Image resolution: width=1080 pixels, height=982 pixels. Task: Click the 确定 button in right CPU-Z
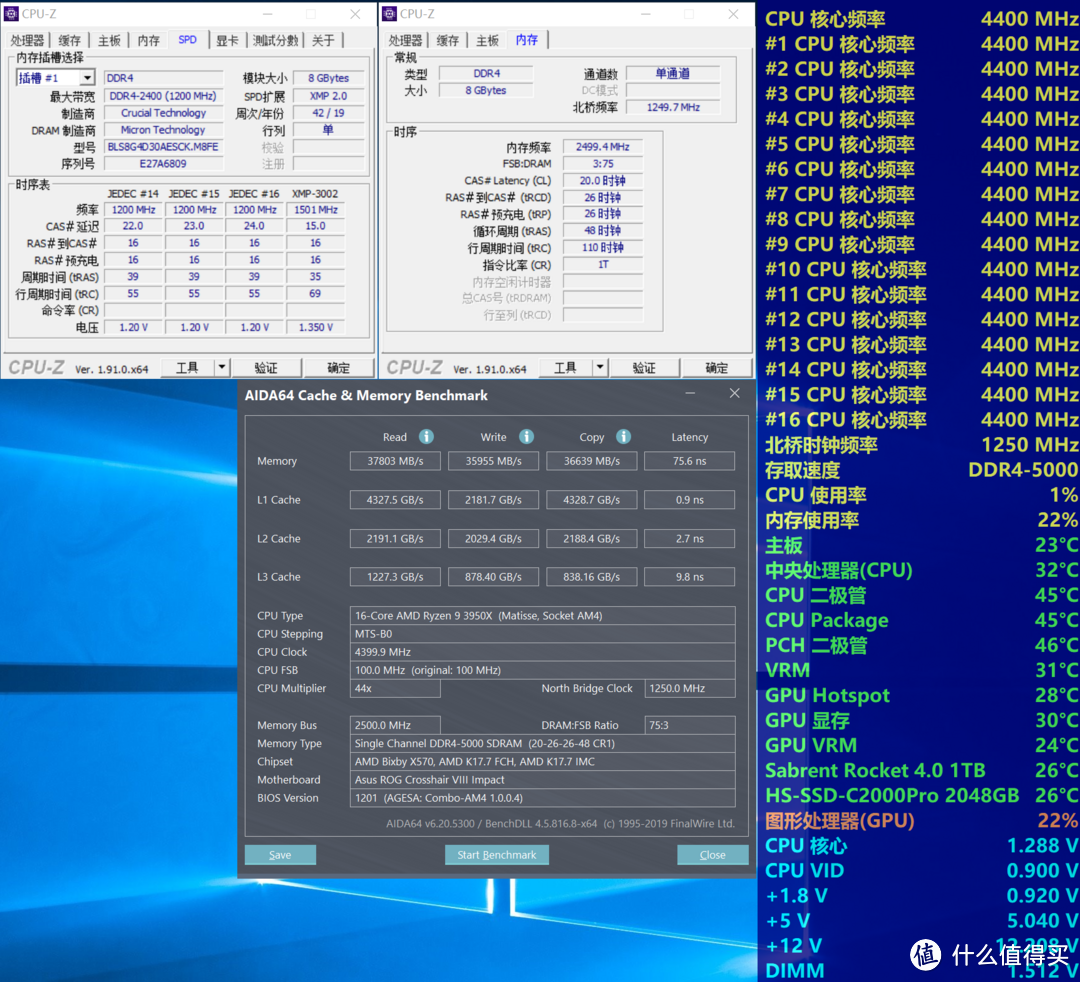pyautogui.click(x=716, y=368)
